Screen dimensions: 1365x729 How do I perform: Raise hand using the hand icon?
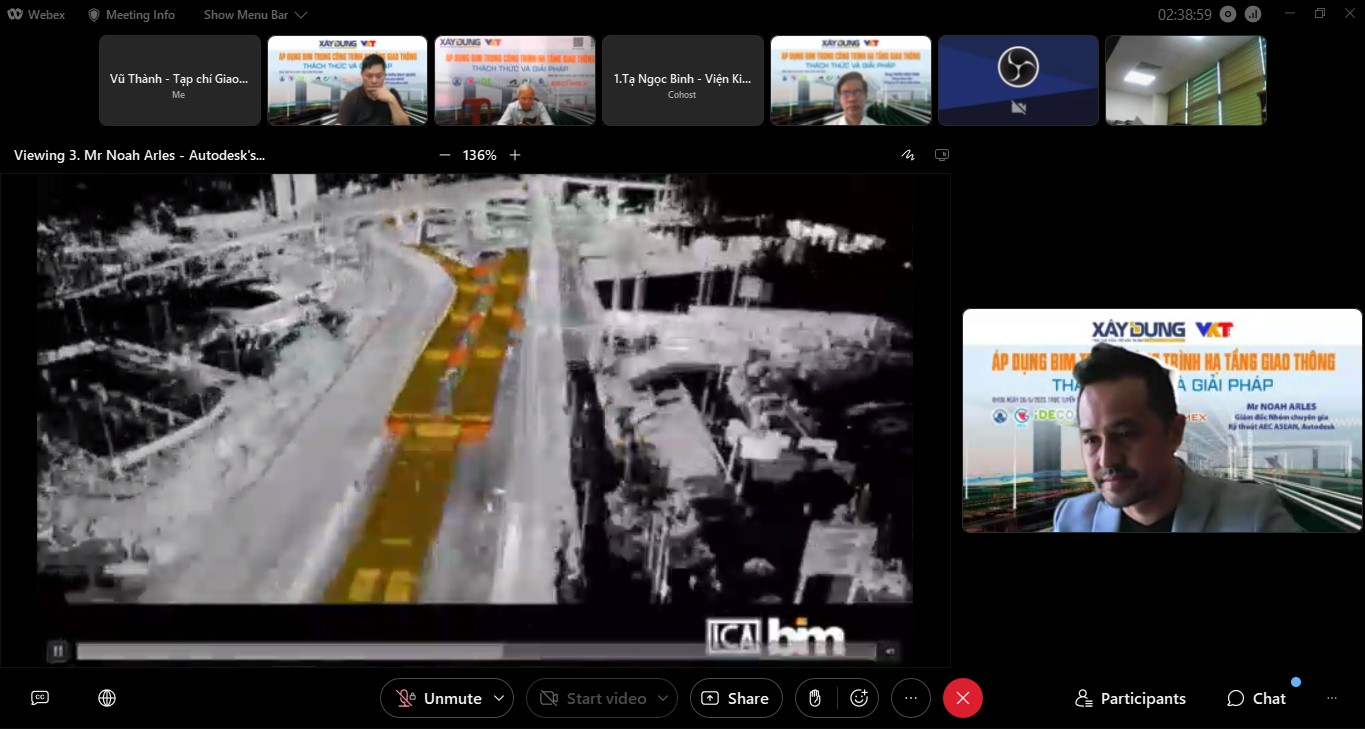[x=815, y=698]
